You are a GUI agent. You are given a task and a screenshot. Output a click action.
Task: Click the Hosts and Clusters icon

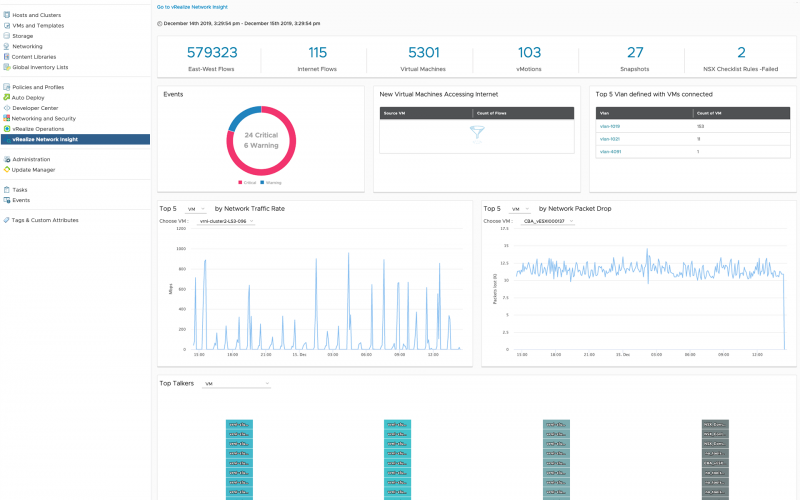(7, 15)
